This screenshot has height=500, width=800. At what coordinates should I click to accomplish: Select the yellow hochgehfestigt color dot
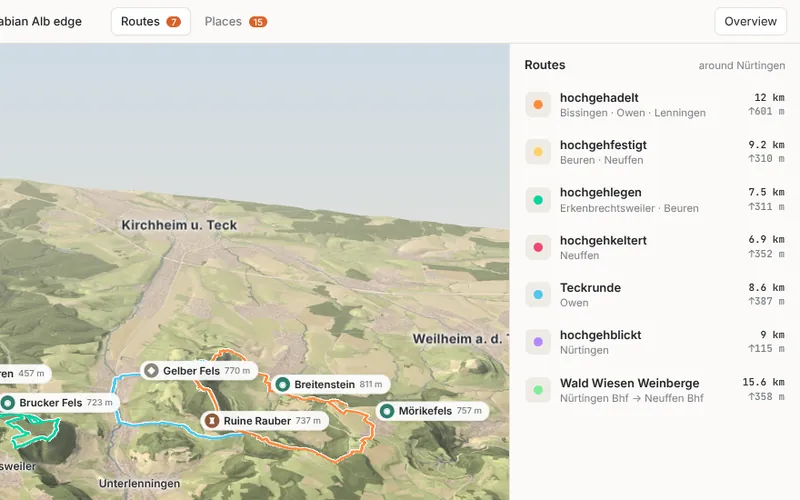(538, 152)
